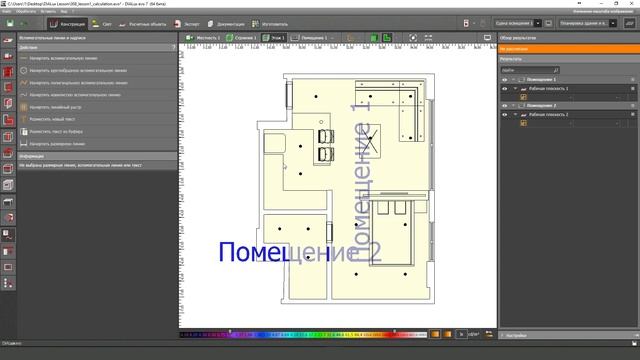This screenshot has width=640, height=360.
Task: Click the first orange swatch button after the color scale
Action: click(x=435, y=334)
